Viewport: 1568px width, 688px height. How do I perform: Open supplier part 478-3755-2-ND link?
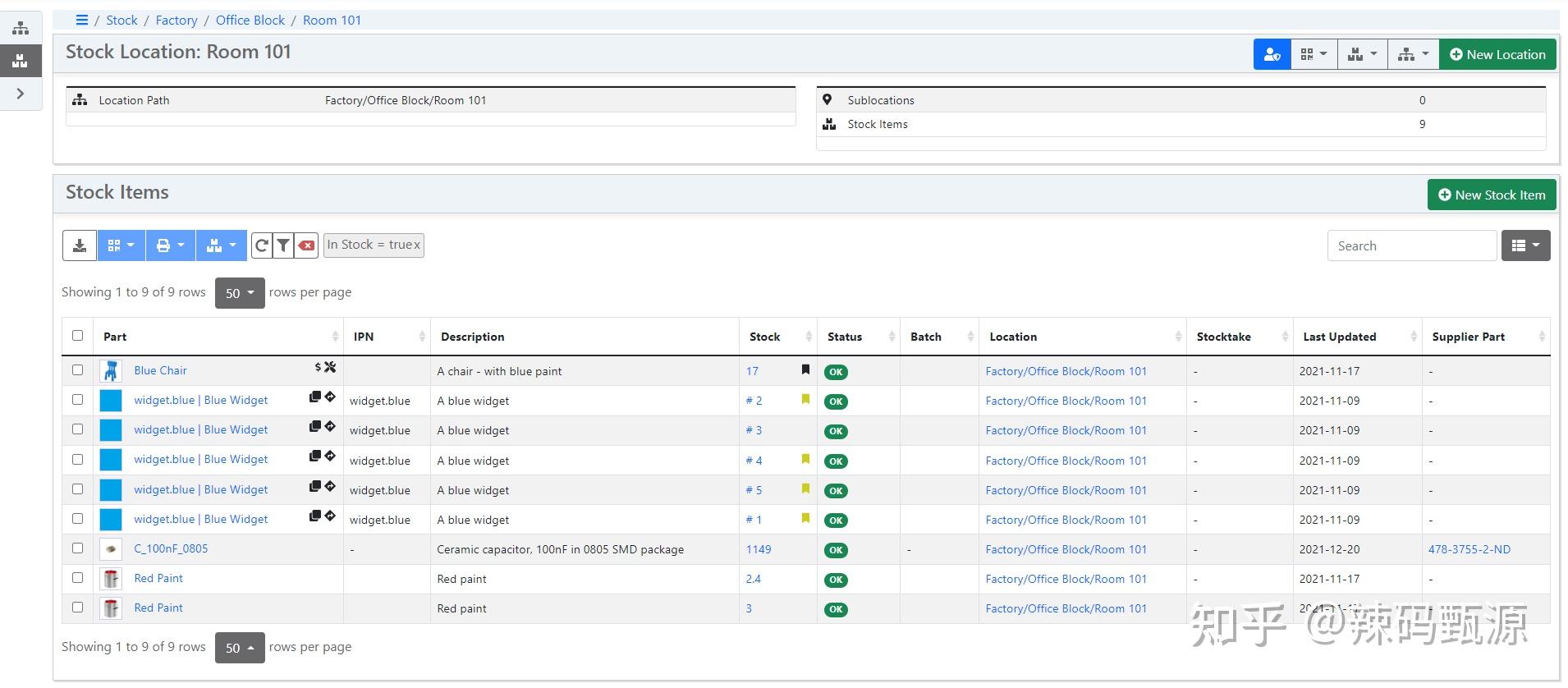click(x=1469, y=549)
